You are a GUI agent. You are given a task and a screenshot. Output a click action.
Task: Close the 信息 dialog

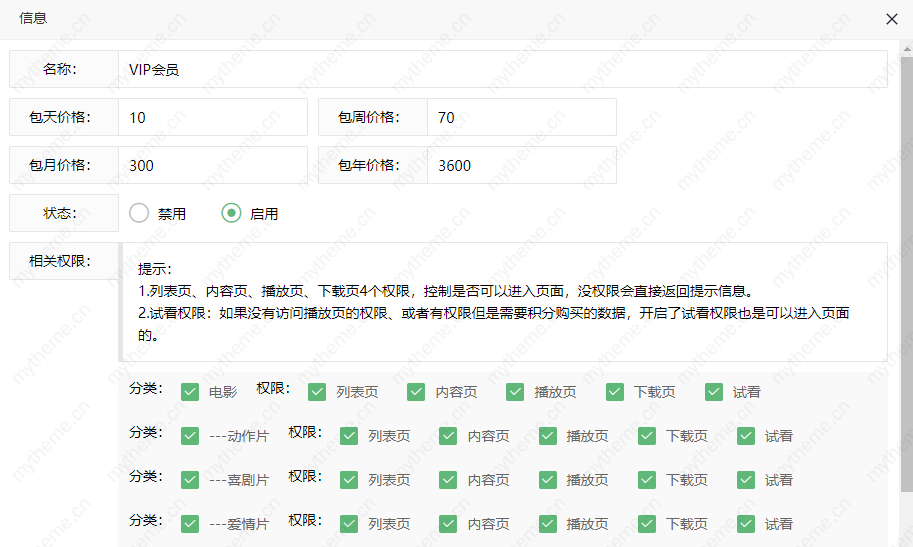tap(891, 19)
